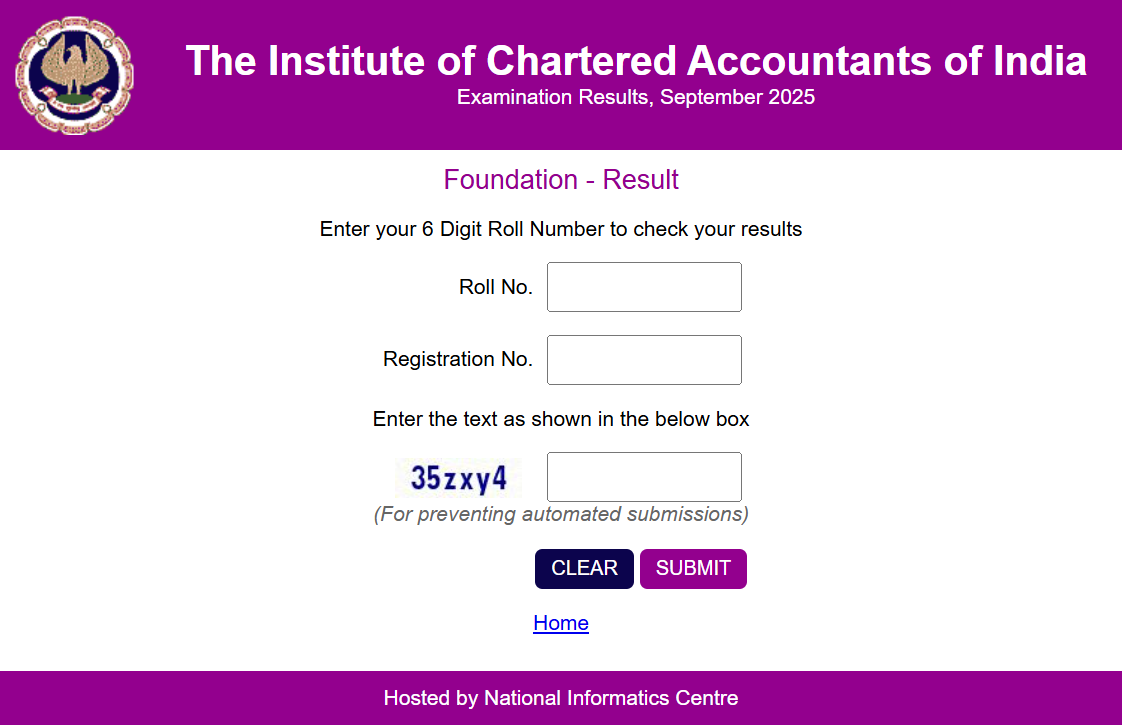Clear the form using the dark CLEAR control
This screenshot has width=1122, height=725.
tap(584, 568)
